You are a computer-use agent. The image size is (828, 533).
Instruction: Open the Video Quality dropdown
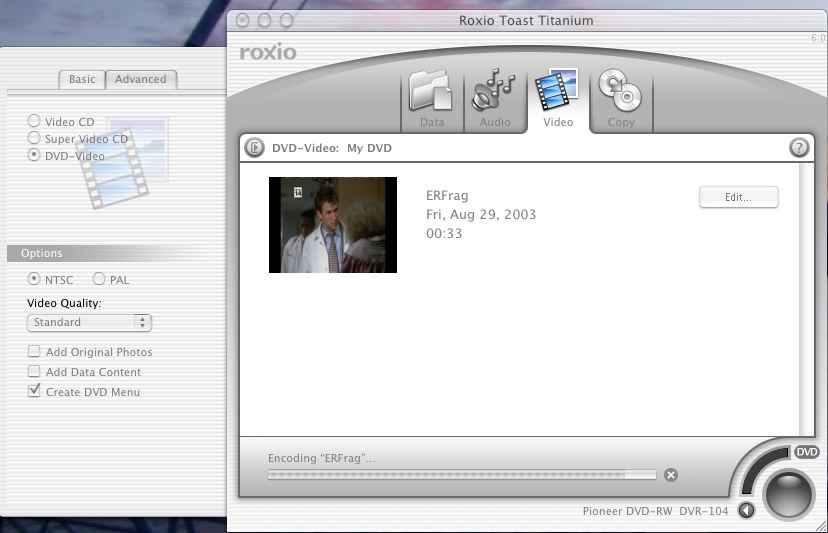click(x=89, y=322)
